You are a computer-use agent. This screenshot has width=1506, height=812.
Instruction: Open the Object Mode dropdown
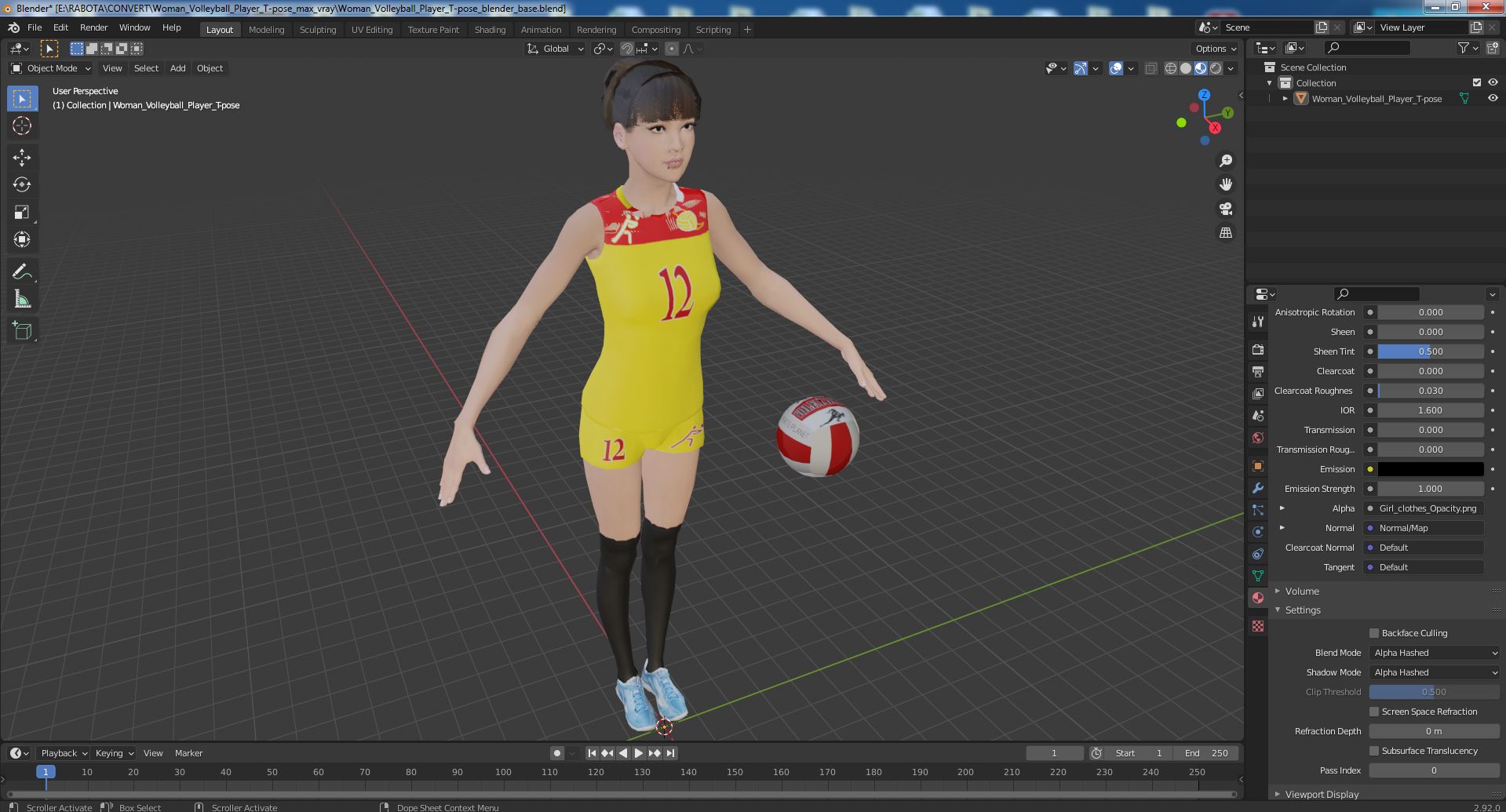point(51,68)
